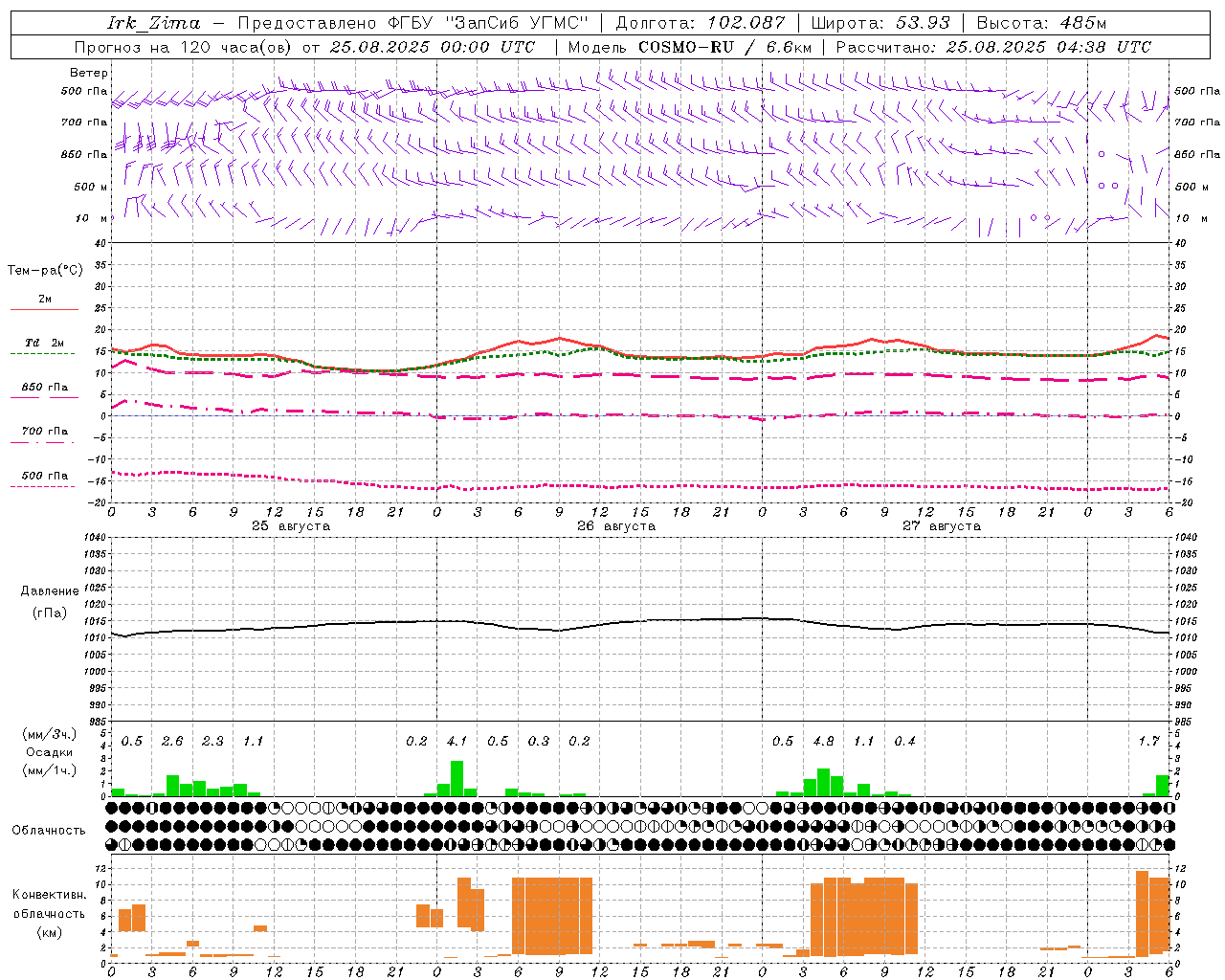
Task: Click the 25 августа date label
Action: coord(291,526)
